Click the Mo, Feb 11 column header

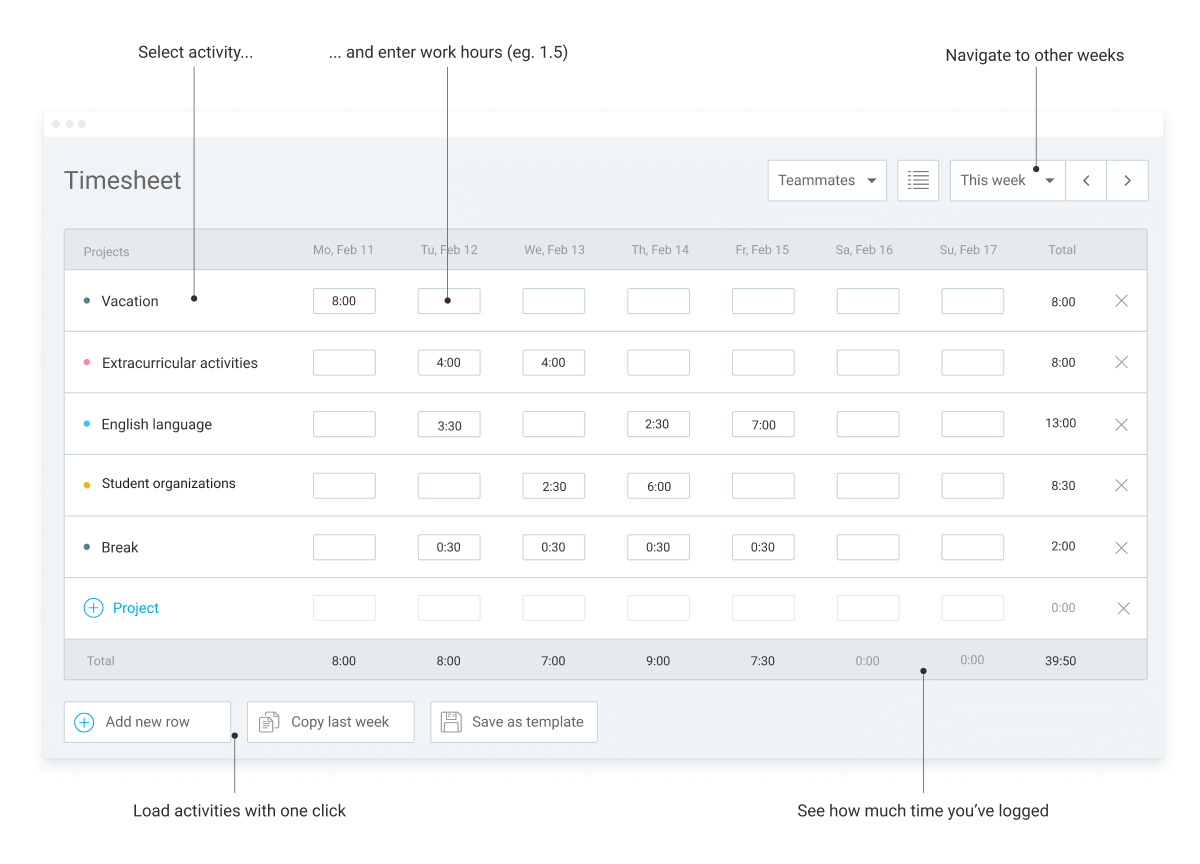pos(344,250)
